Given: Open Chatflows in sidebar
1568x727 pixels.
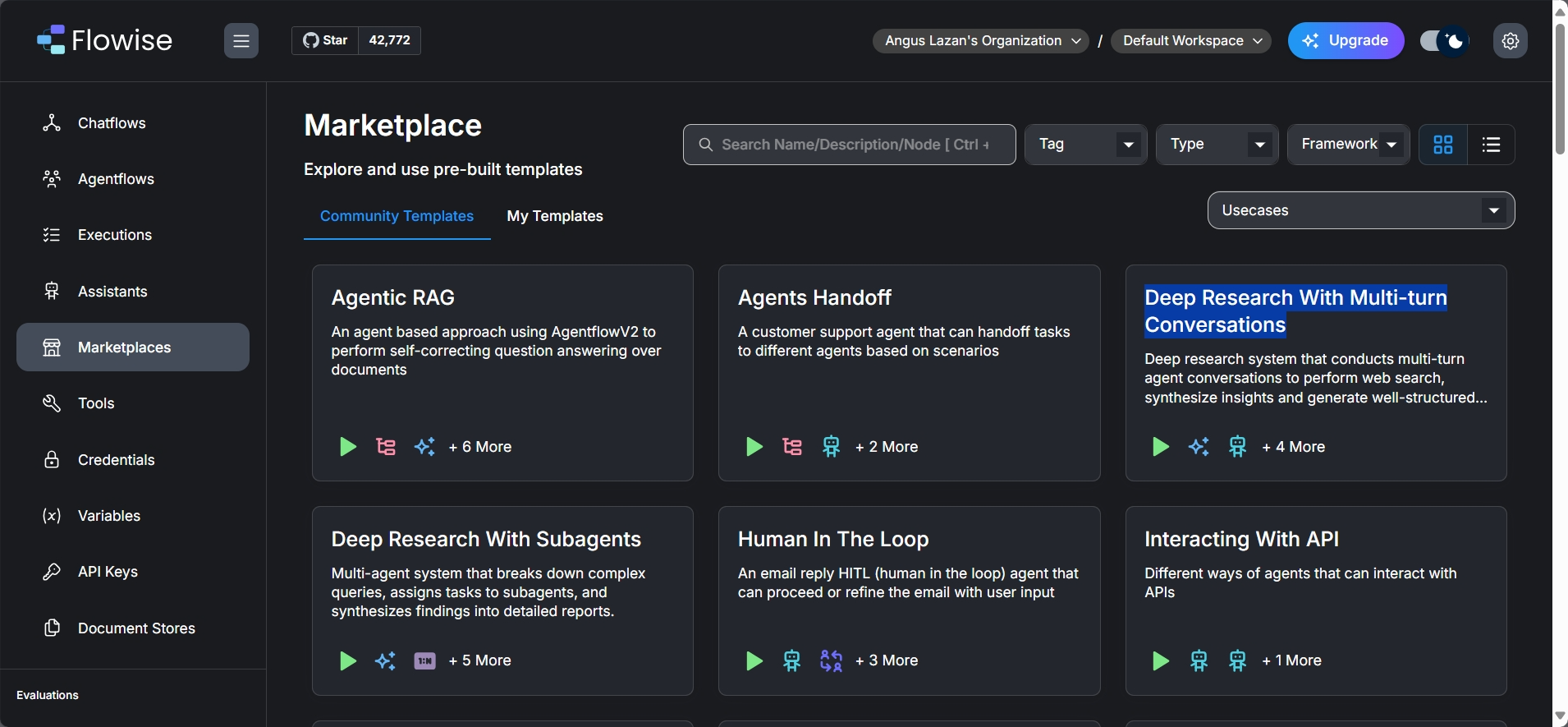Looking at the screenshot, I should tap(133, 123).
